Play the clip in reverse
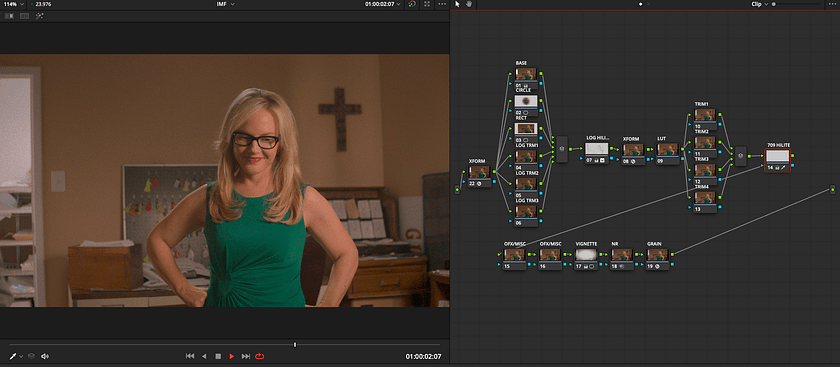This screenshot has height=367, width=840. [204, 356]
